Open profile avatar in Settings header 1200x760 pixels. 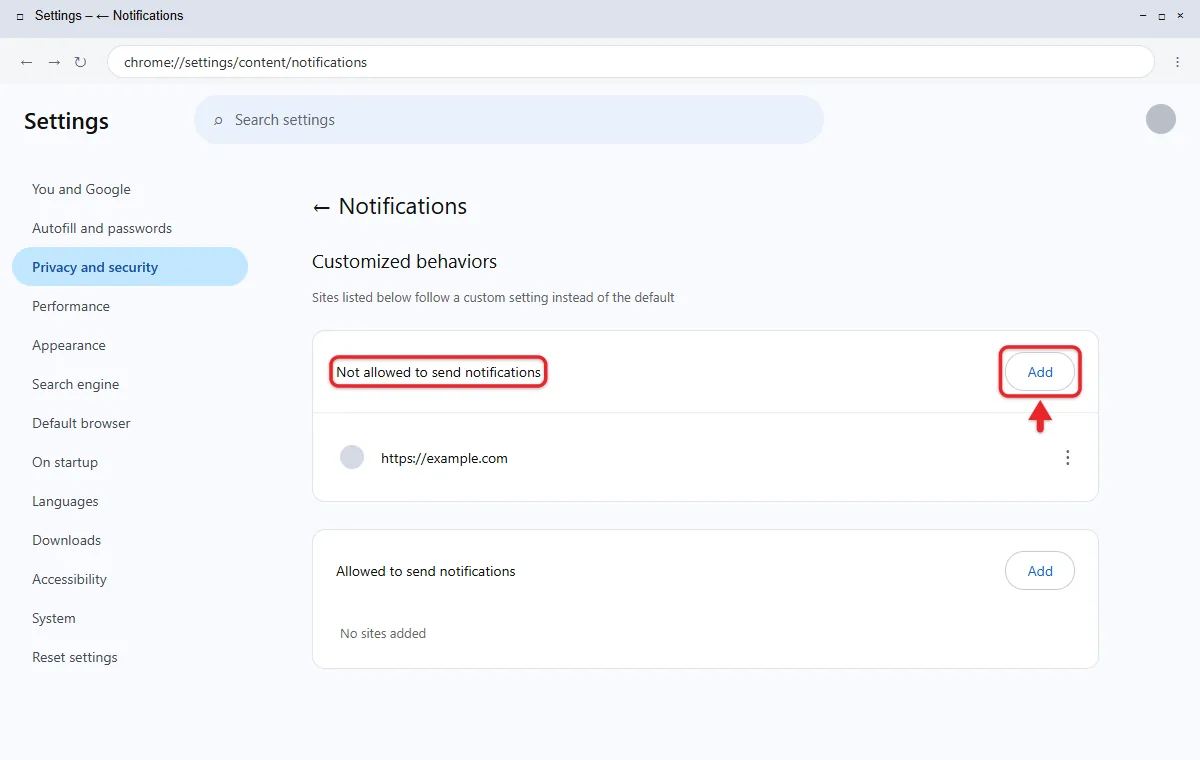point(1161,119)
